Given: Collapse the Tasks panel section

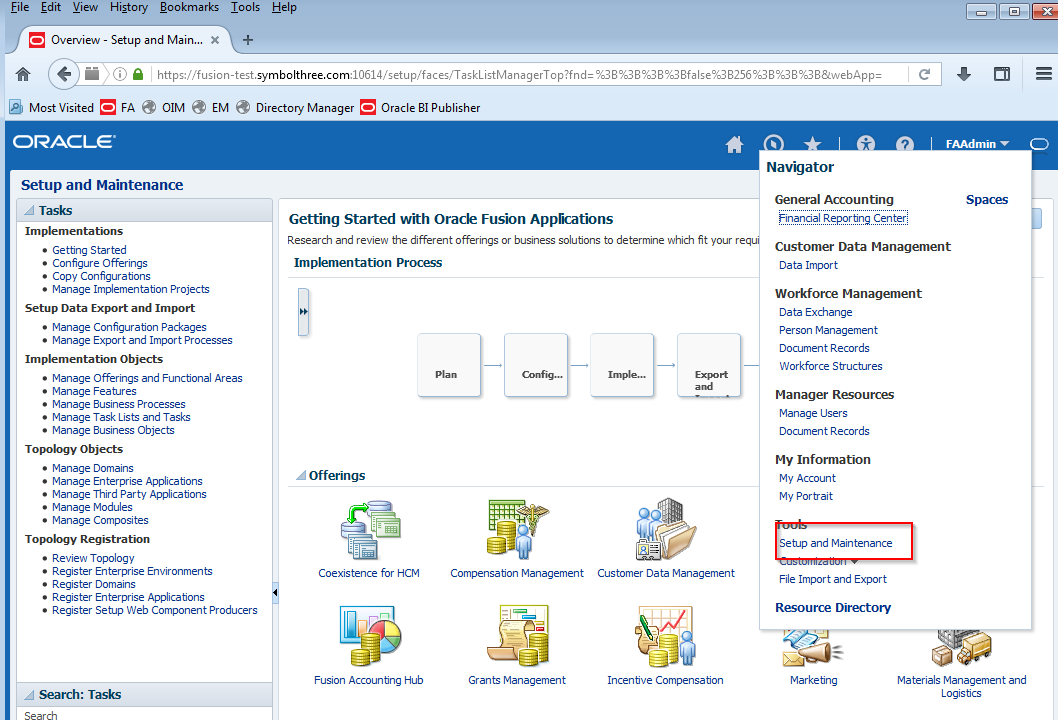Looking at the screenshot, I should click(29, 211).
